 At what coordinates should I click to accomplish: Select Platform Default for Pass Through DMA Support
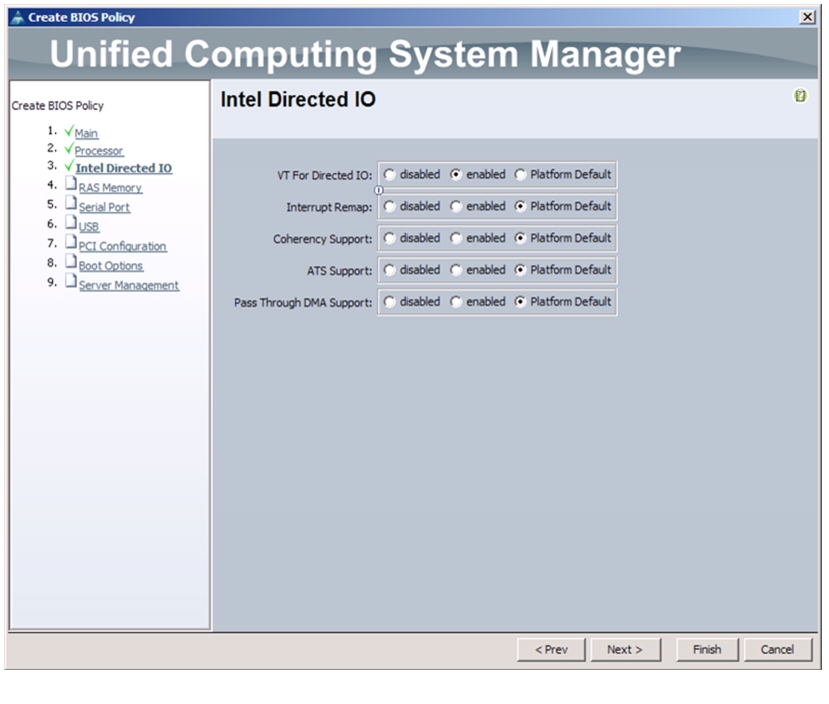520,302
